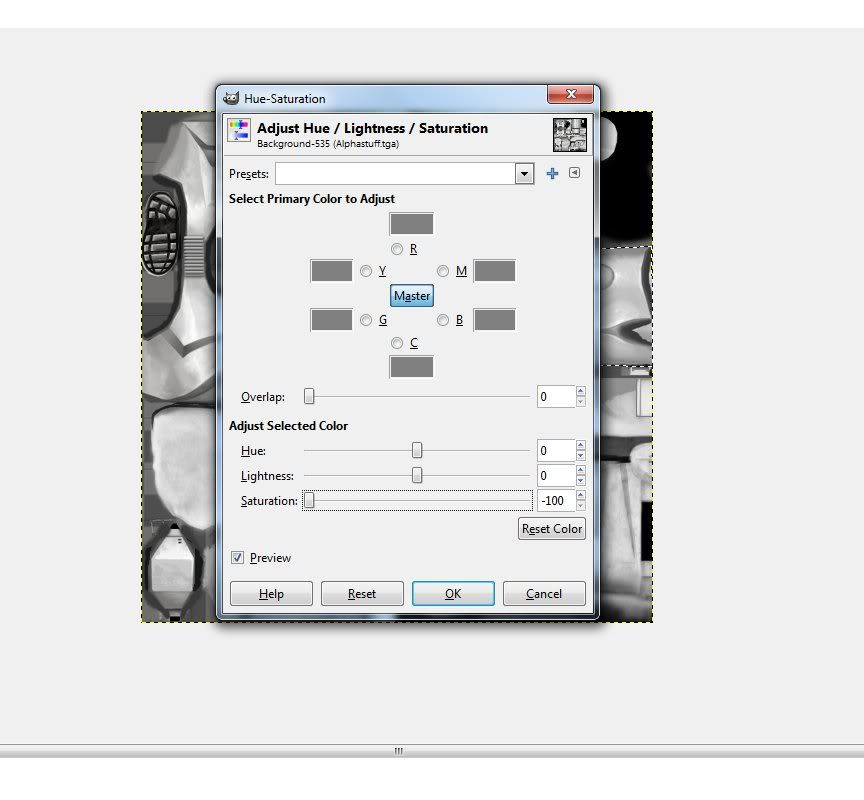Increase Lightness value with up arrow

tap(580, 471)
